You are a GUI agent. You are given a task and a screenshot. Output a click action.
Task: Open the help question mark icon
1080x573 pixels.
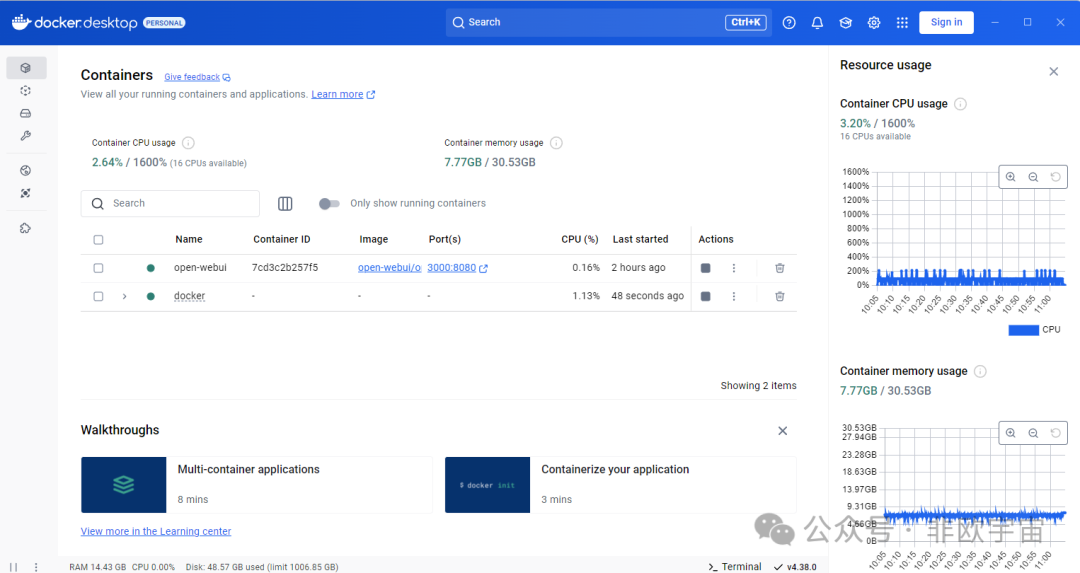pyautogui.click(x=789, y=23)
